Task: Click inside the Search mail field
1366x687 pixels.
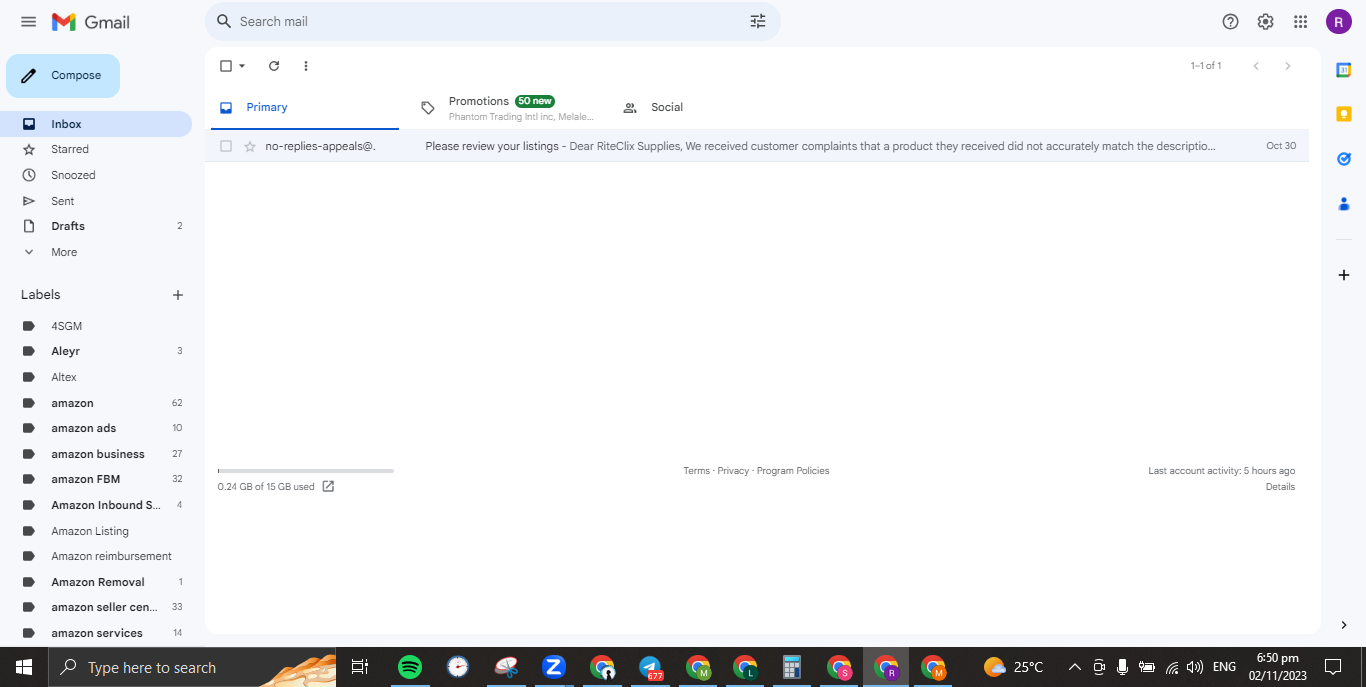Action: 490,21
